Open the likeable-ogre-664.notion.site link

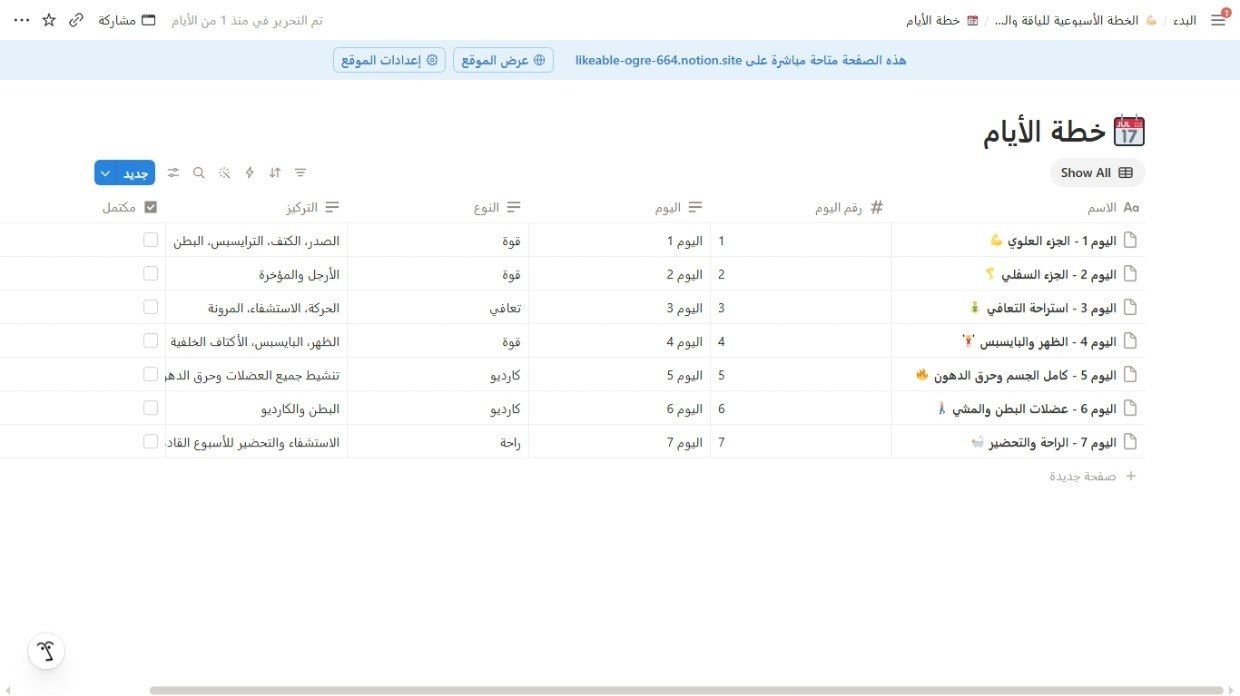659,60
